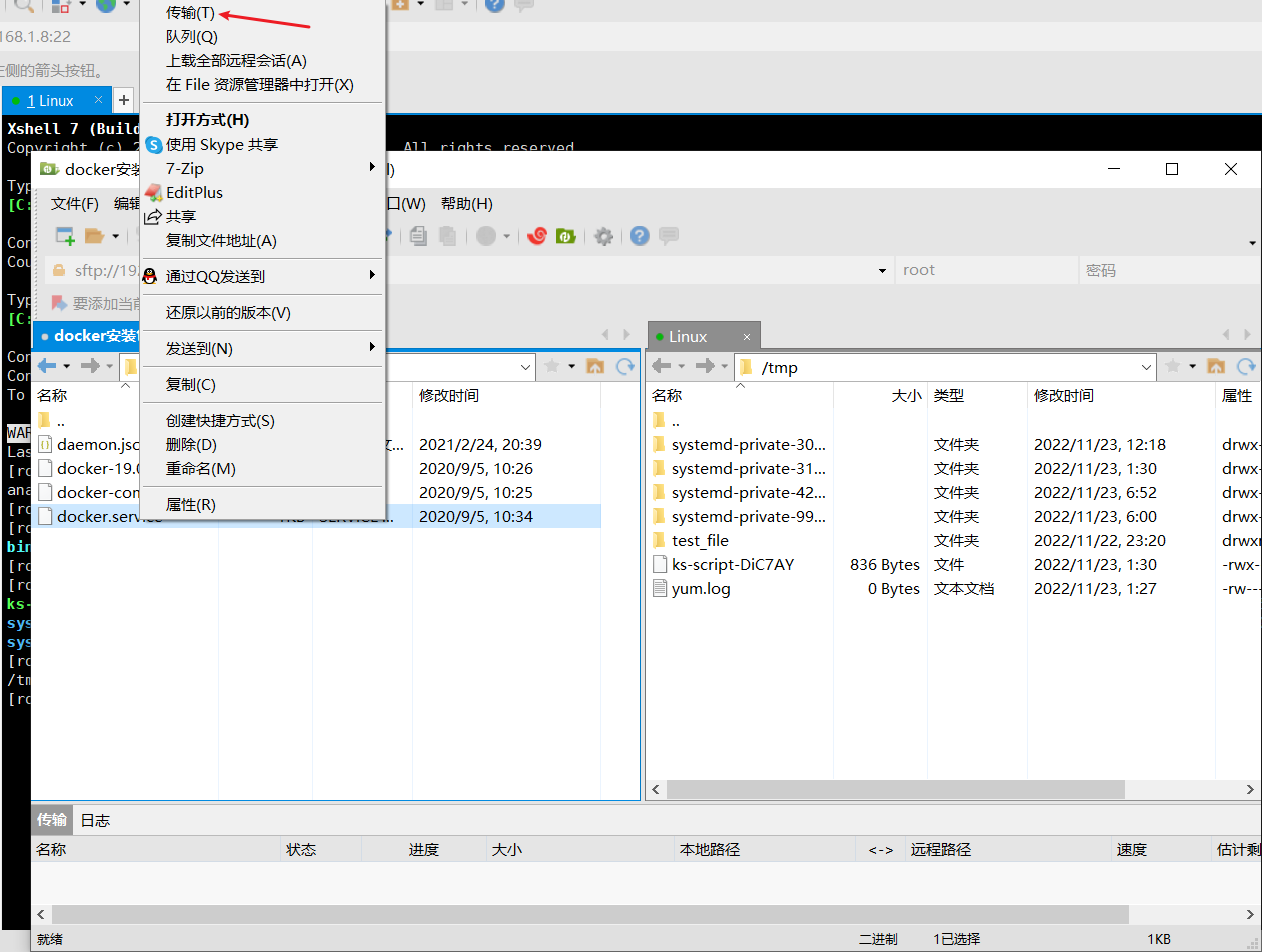
Task: Click the open session folder icon
Action: (x=95, y=236)
